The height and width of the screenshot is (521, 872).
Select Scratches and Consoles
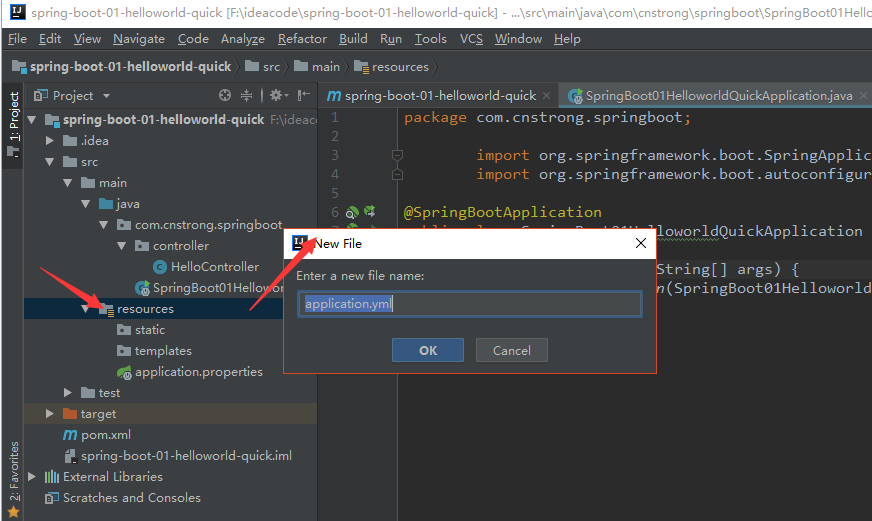[131, 498]
